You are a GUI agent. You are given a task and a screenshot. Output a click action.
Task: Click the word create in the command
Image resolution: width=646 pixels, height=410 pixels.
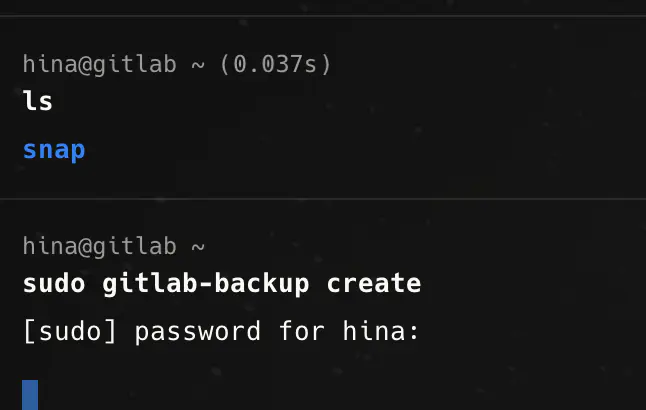[x=374, y=284]
